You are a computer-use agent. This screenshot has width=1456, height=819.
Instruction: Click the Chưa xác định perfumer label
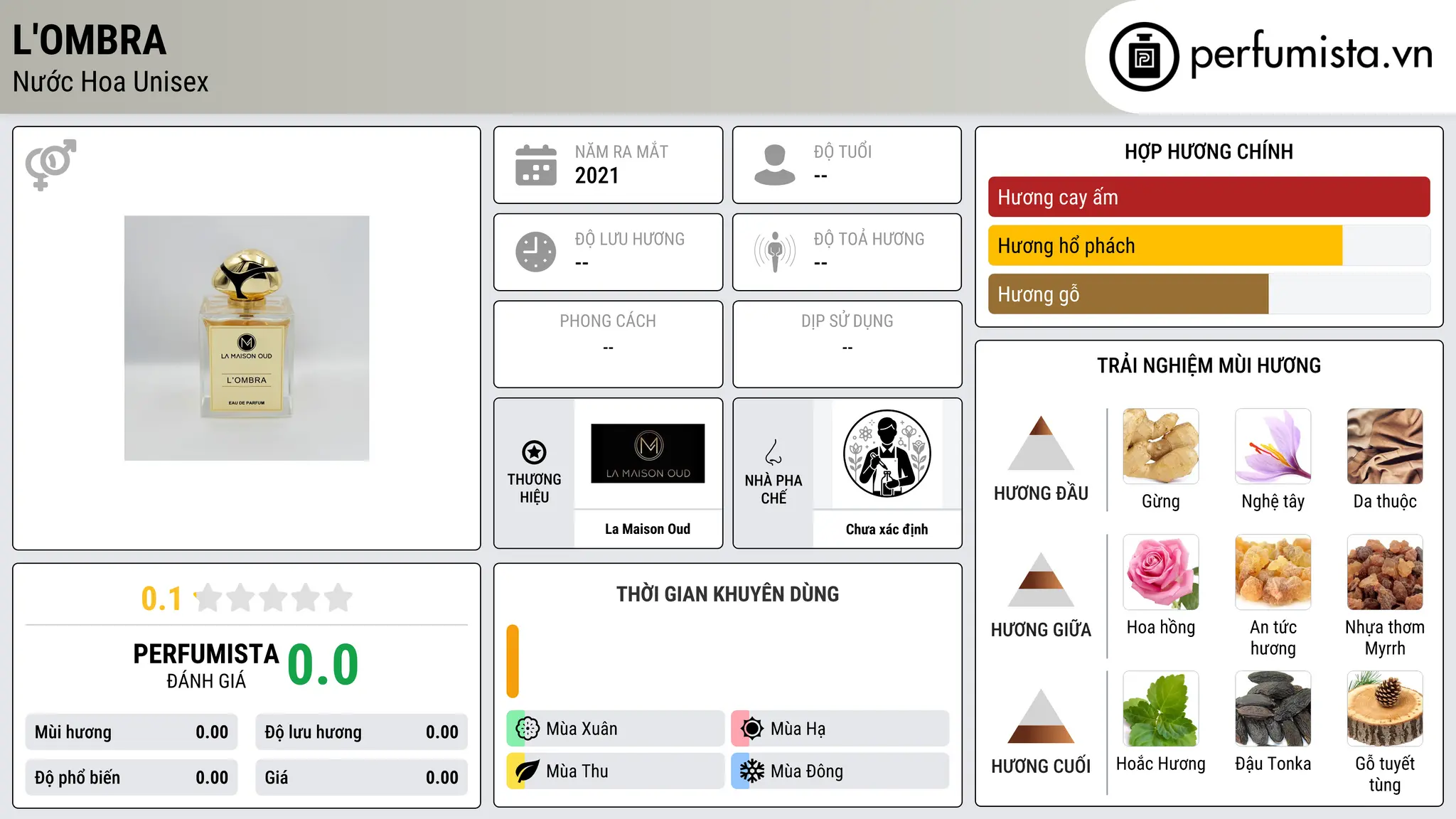point(887,529)
